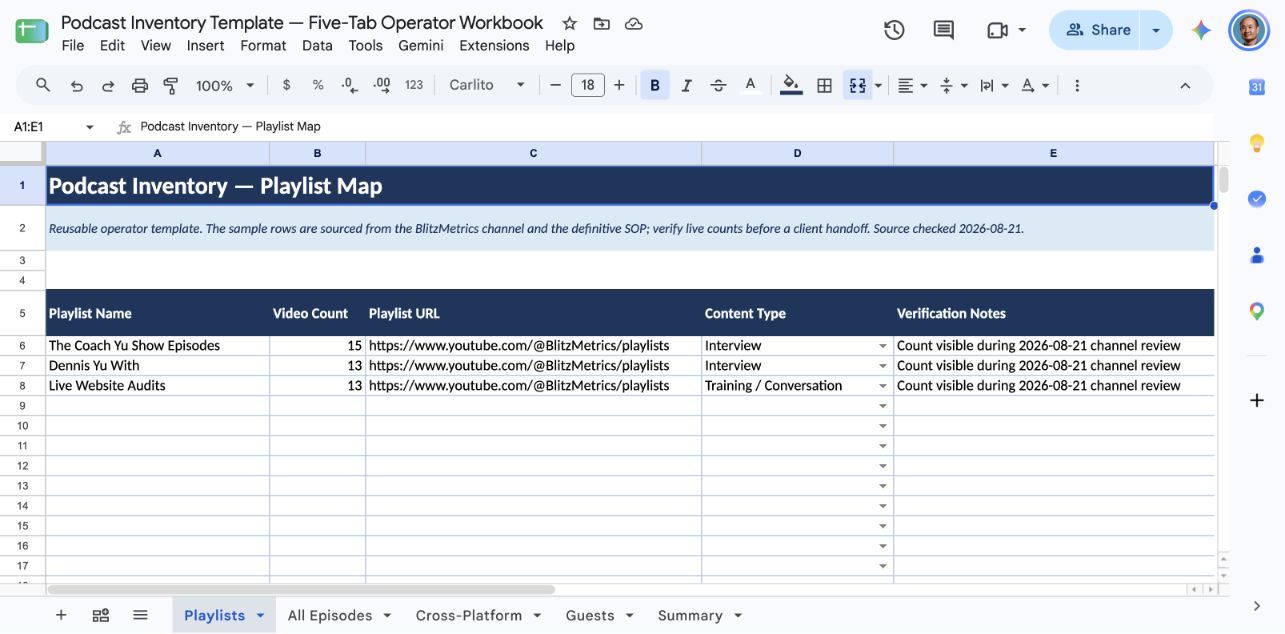This screenshot has width=1285, height=634.
Task: Open text wrapping dropdown
Action: pos(993,86)
